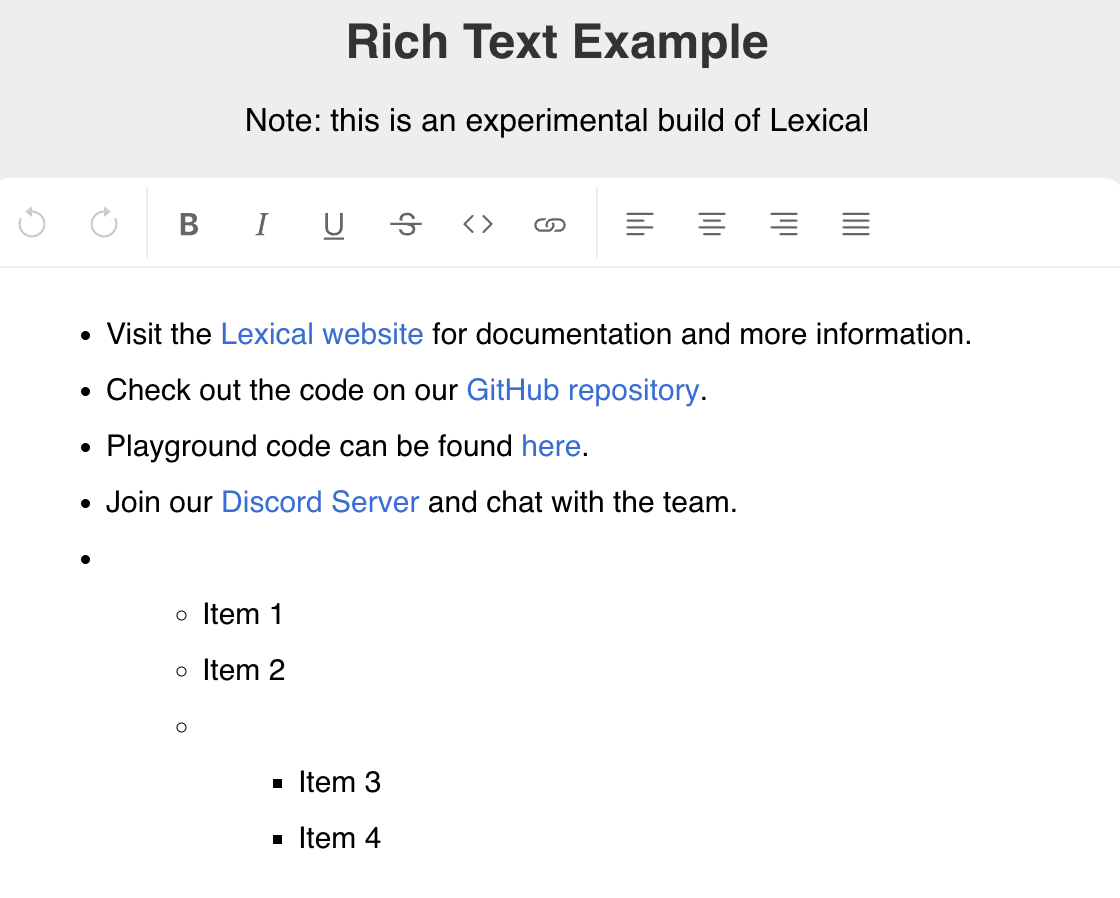Toggle italic formatting
This screenshot has height=898, width=1120.
[261, 224]
